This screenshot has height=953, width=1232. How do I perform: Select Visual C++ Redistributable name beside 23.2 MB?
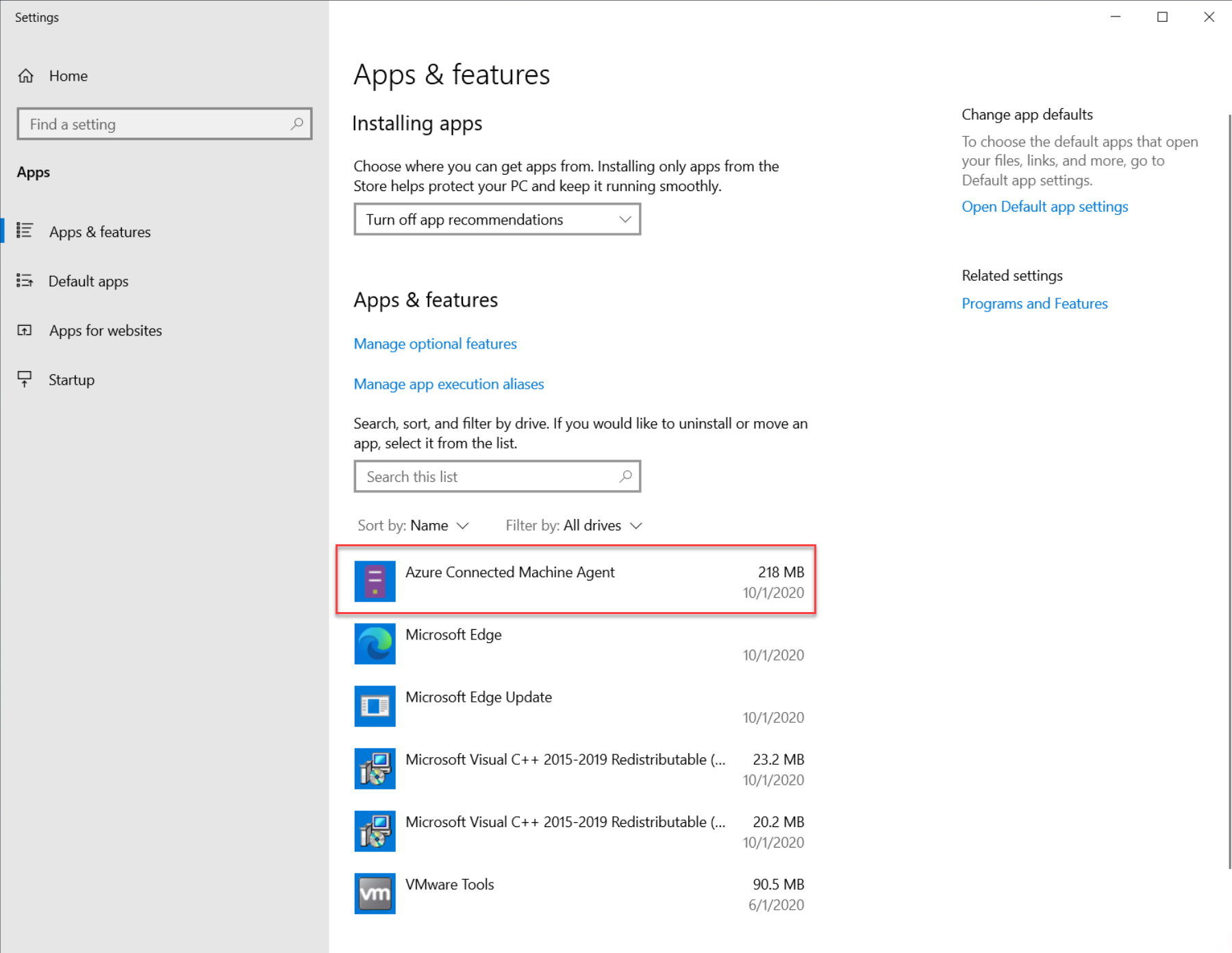[566, 759]
